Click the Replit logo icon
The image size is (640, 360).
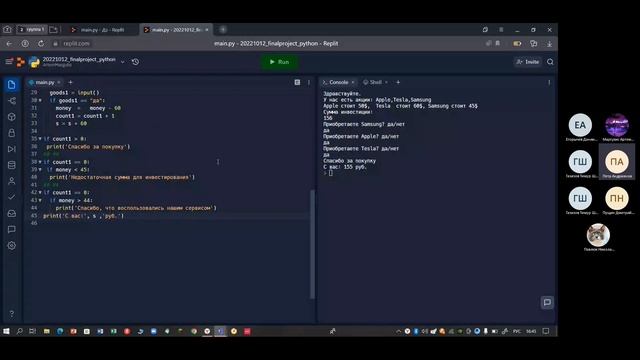point(20,62)
